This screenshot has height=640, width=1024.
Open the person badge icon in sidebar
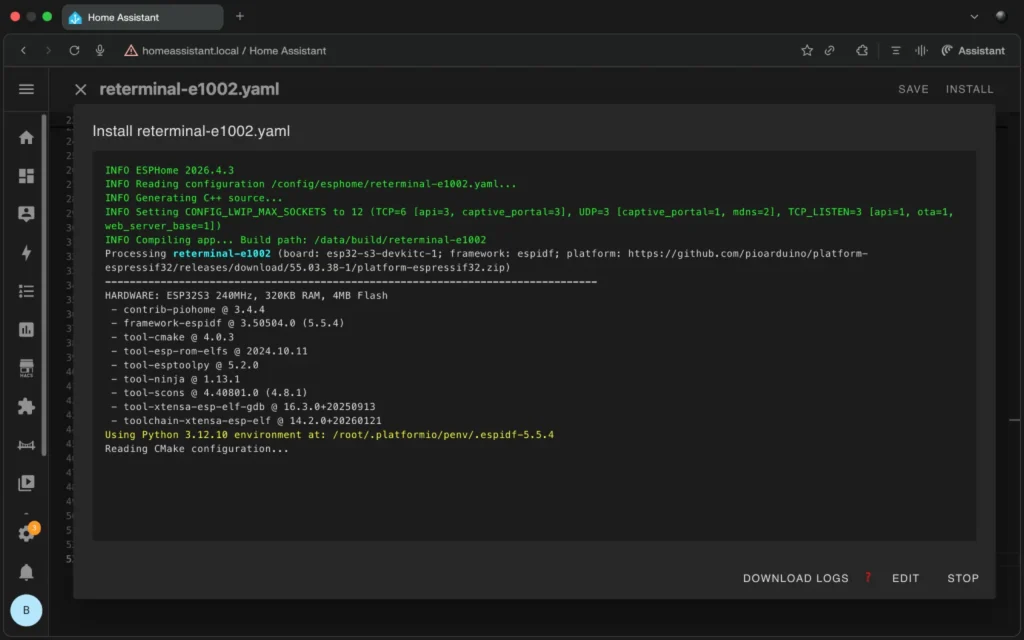click(x=26, y=214)
